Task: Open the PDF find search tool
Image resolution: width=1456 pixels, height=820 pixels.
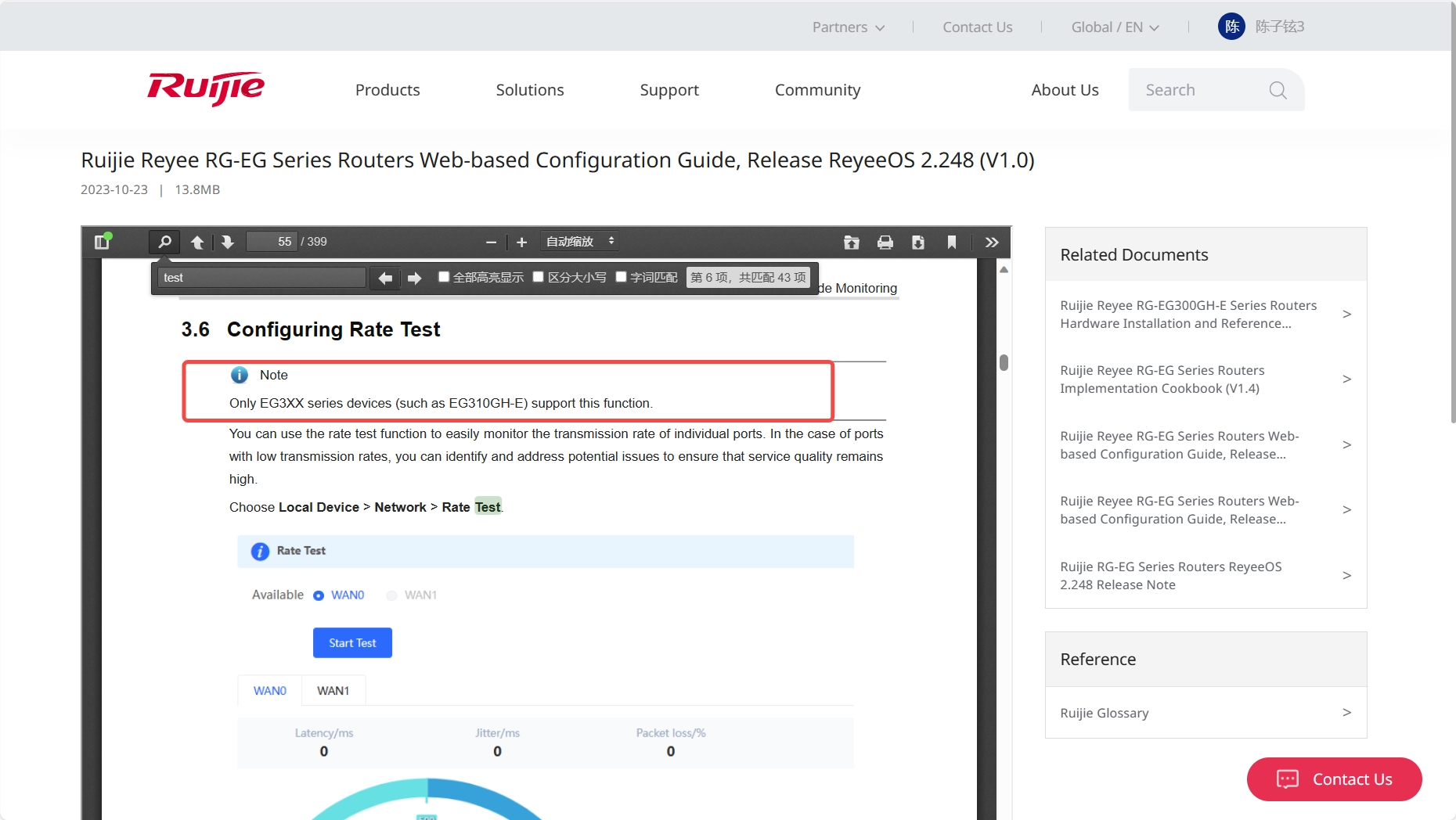Action: (164, 242)
